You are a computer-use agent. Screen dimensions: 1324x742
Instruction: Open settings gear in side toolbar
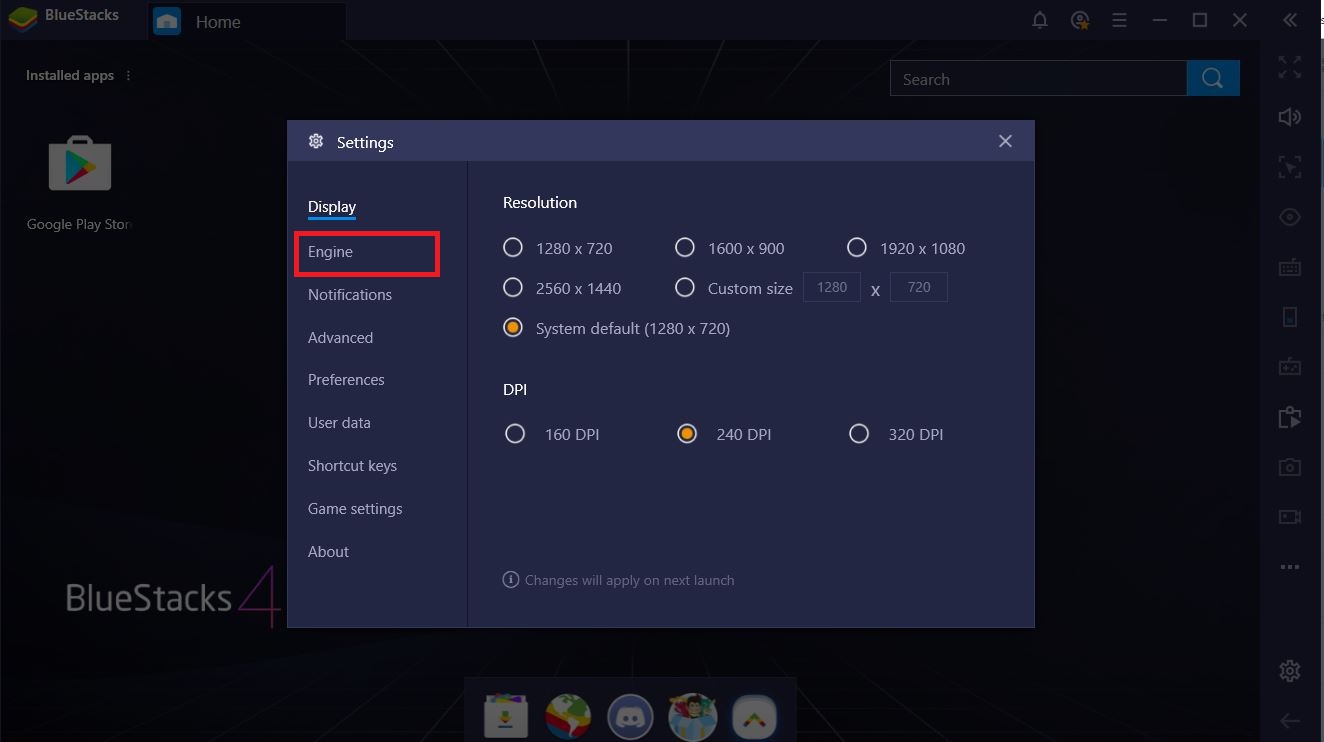(x=1290, y=670)
